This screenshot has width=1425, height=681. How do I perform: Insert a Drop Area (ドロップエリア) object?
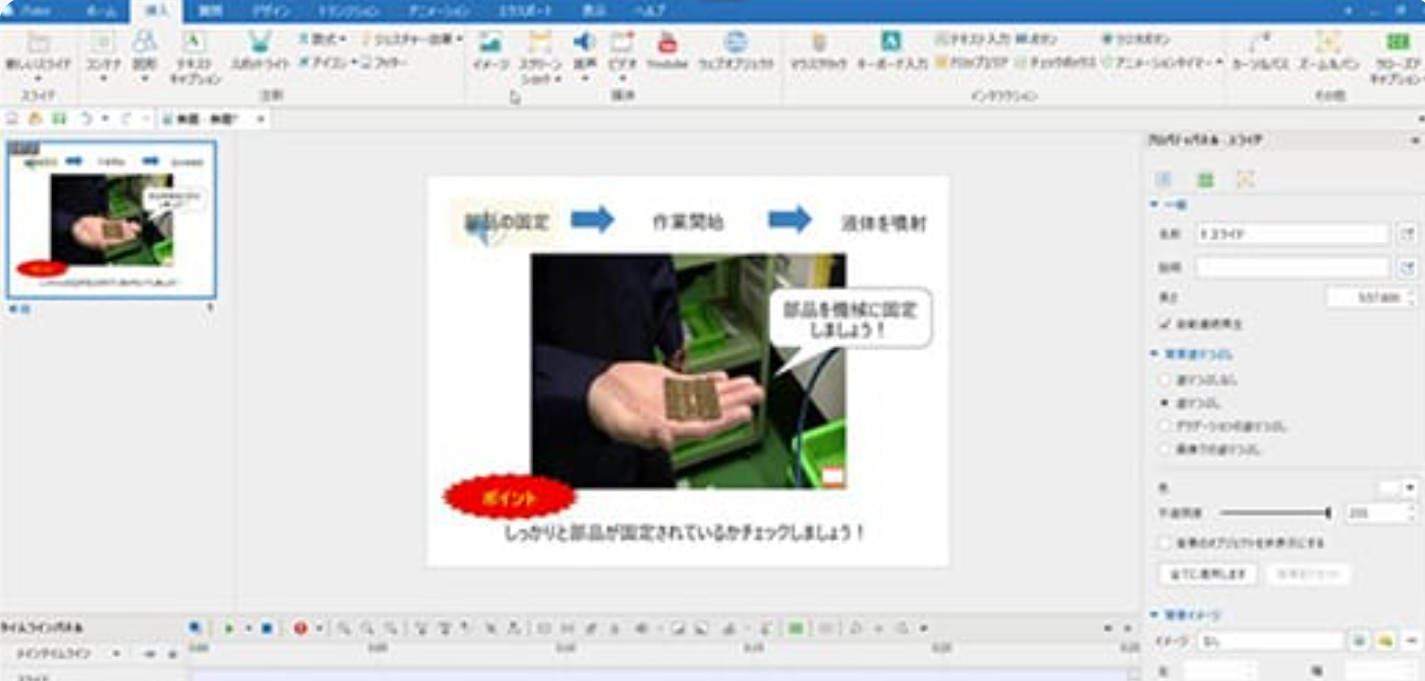[972, 62]
